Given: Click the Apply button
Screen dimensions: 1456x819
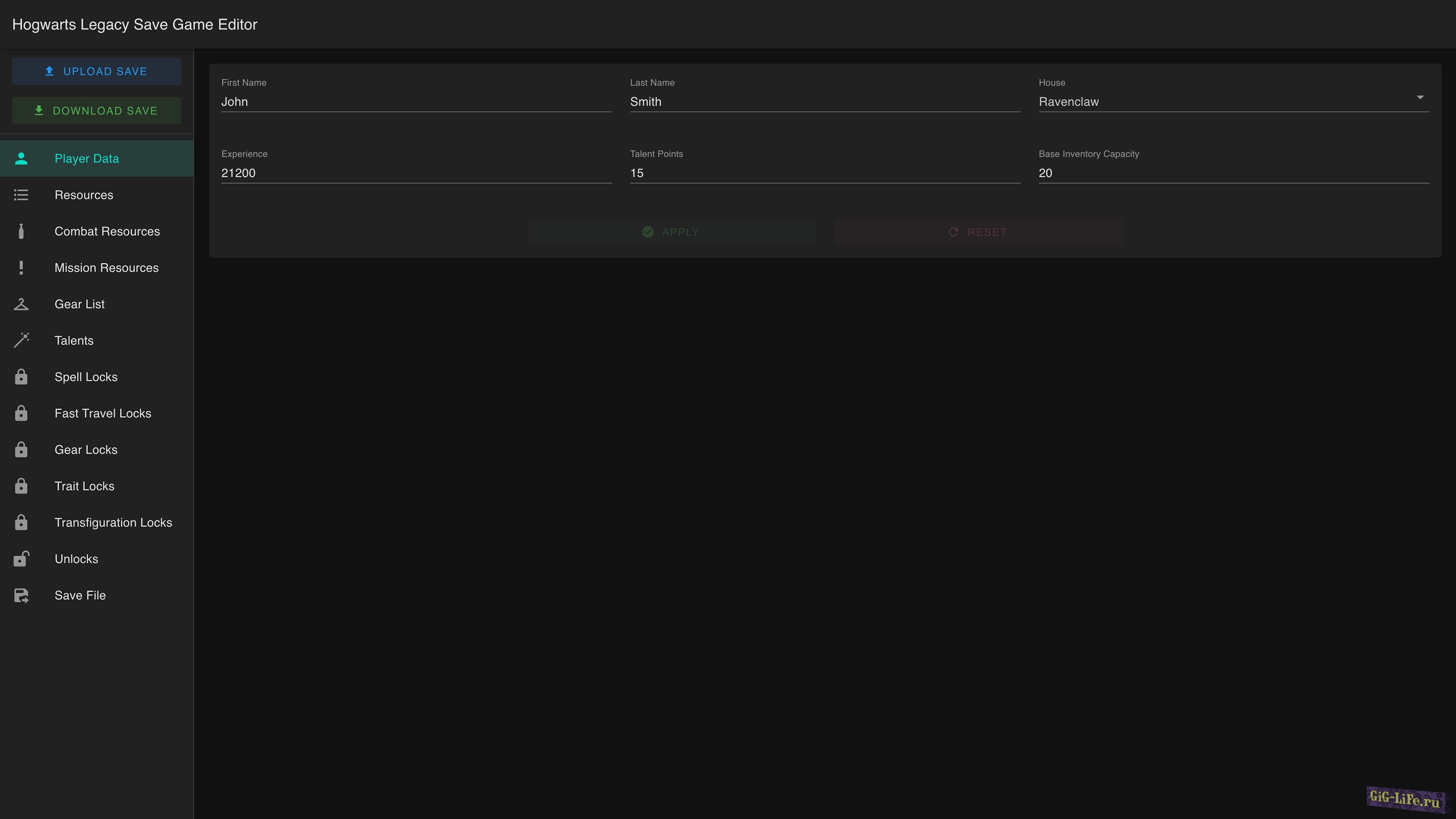Looking at the screenshot, I should (672, 232).
